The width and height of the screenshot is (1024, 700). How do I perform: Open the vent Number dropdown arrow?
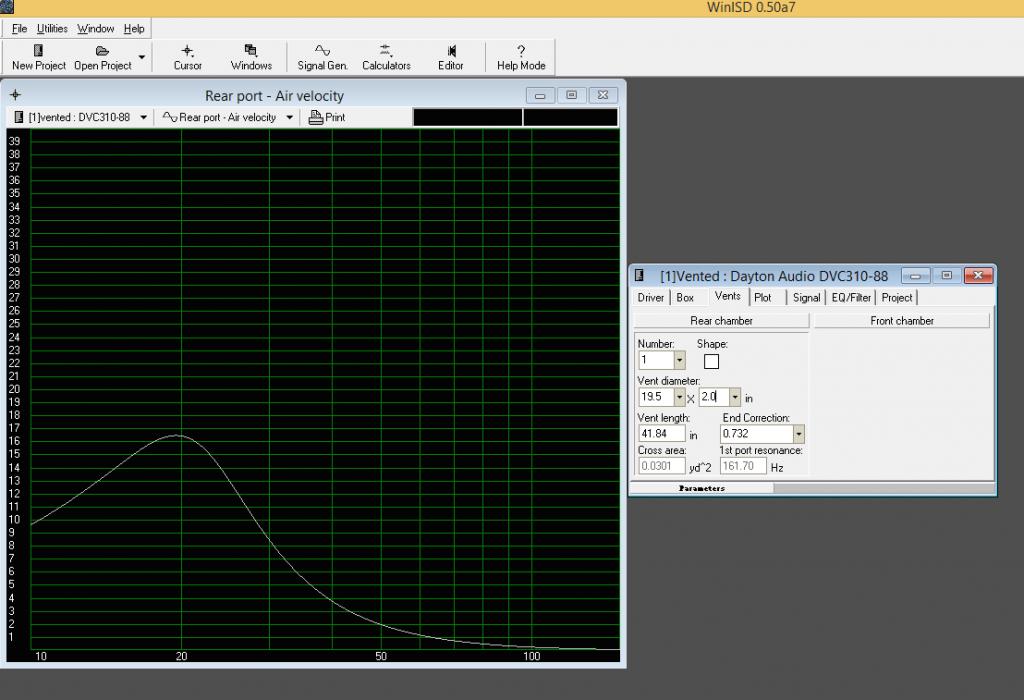tap(679, 360)
